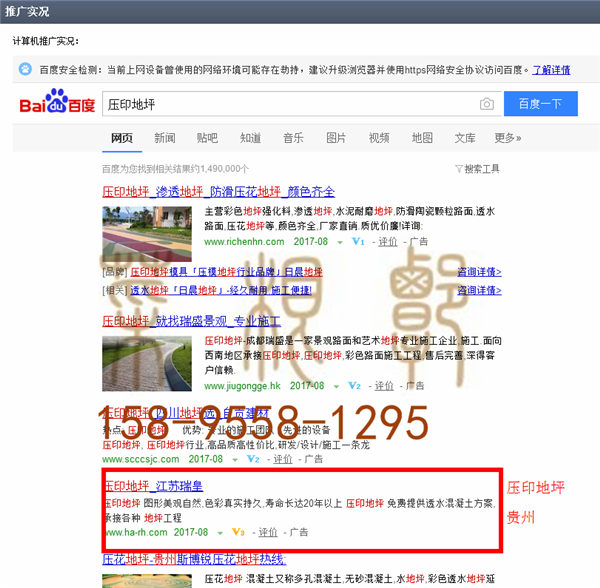Select the 网页 tab
Screen dimensions: 600x588
point(122,138)
